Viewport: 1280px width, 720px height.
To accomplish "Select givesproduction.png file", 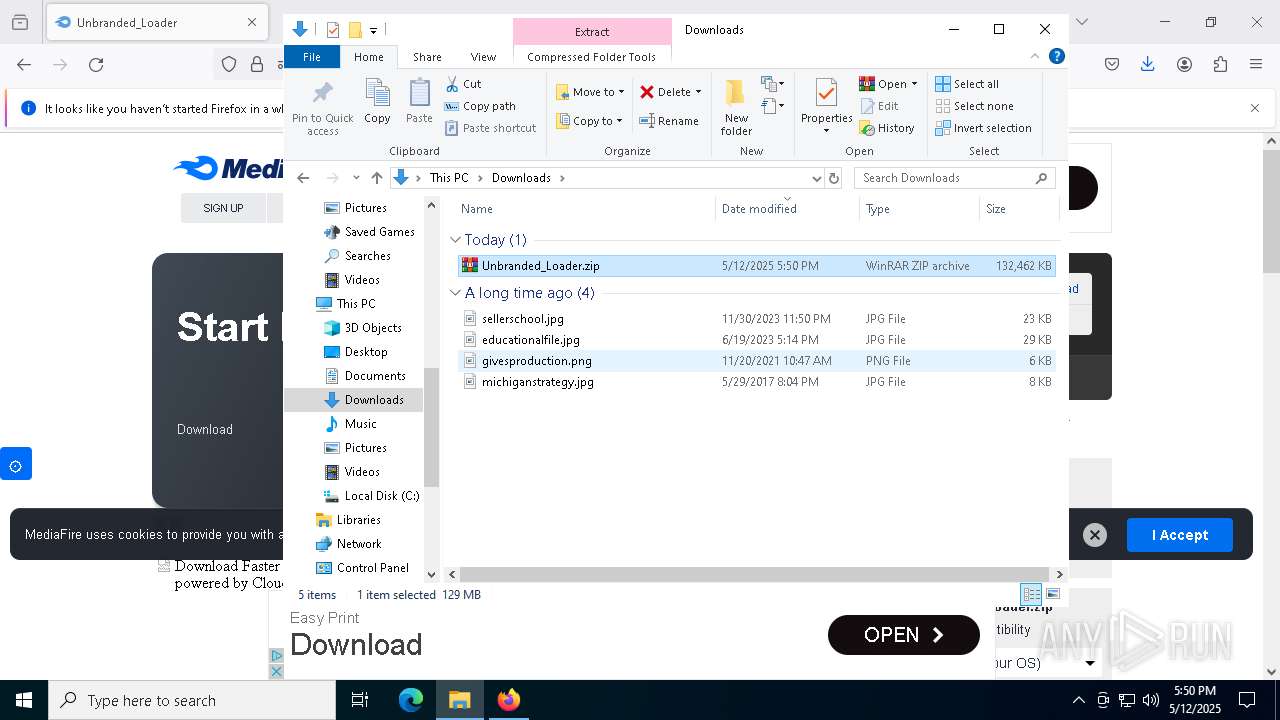I will pos(756,361).
